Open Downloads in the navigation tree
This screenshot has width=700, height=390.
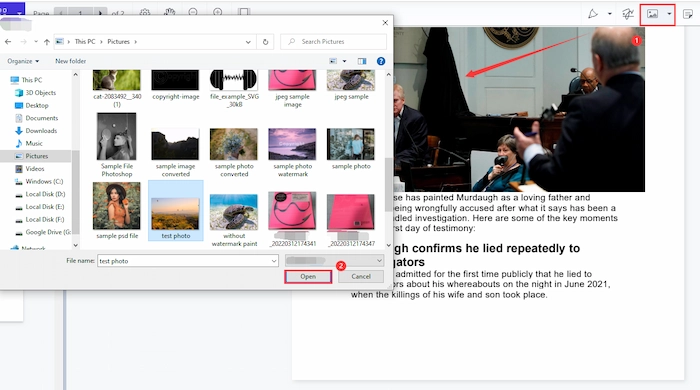point(36,131)
